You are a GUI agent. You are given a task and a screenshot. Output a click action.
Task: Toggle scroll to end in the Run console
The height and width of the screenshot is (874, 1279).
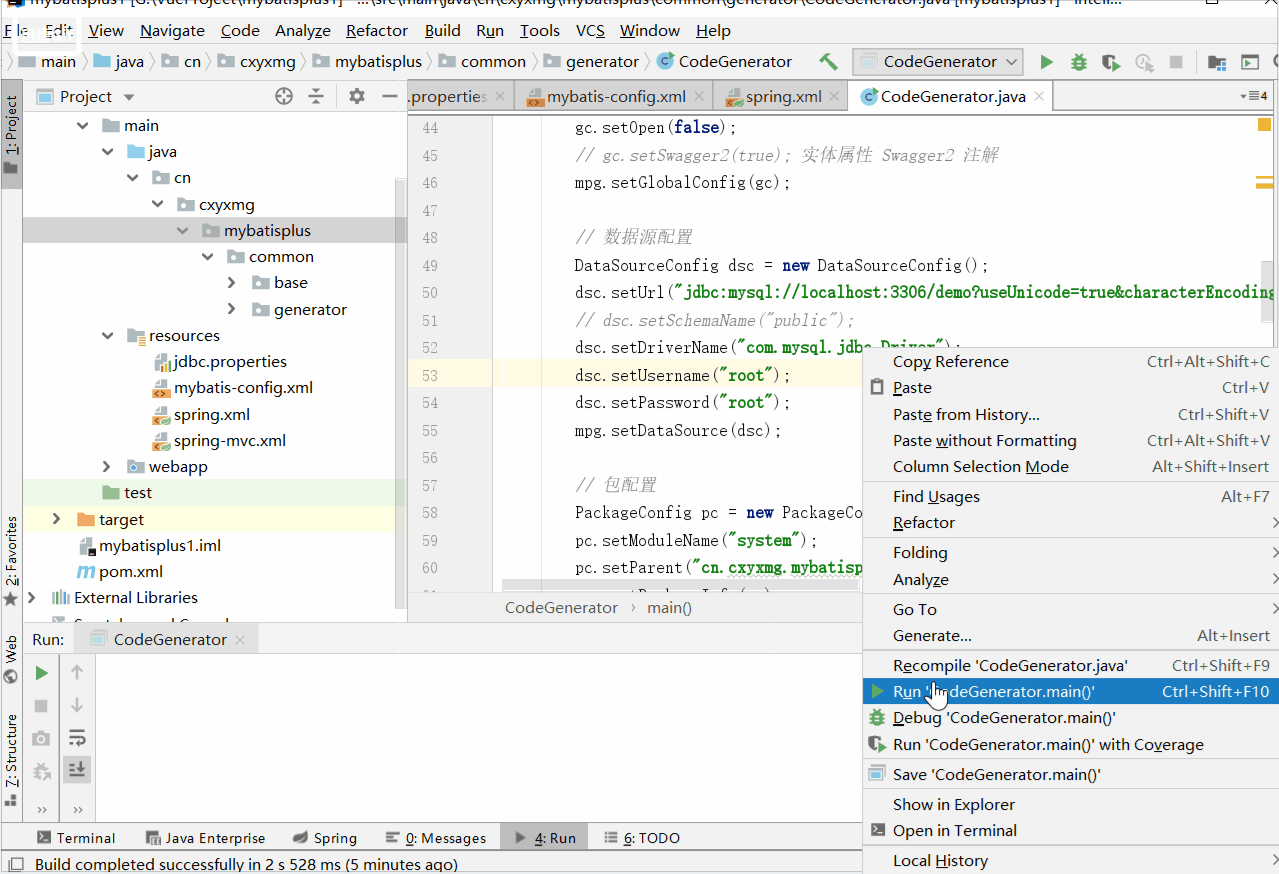[x=77, y=769]
